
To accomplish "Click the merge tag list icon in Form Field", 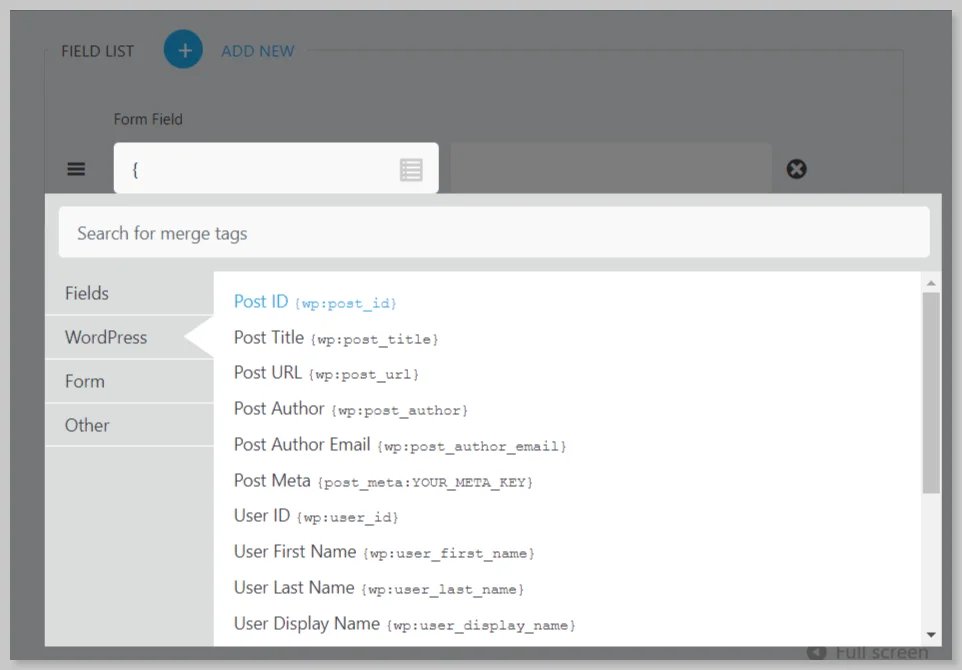I will click(411, 169).
